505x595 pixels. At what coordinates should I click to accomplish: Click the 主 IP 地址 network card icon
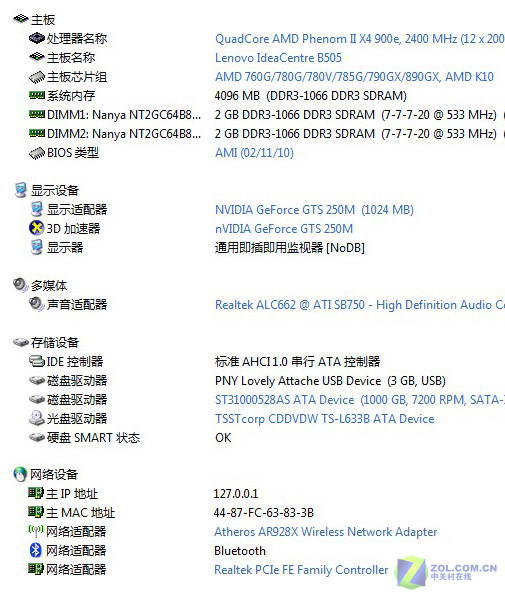pos(36,493)
